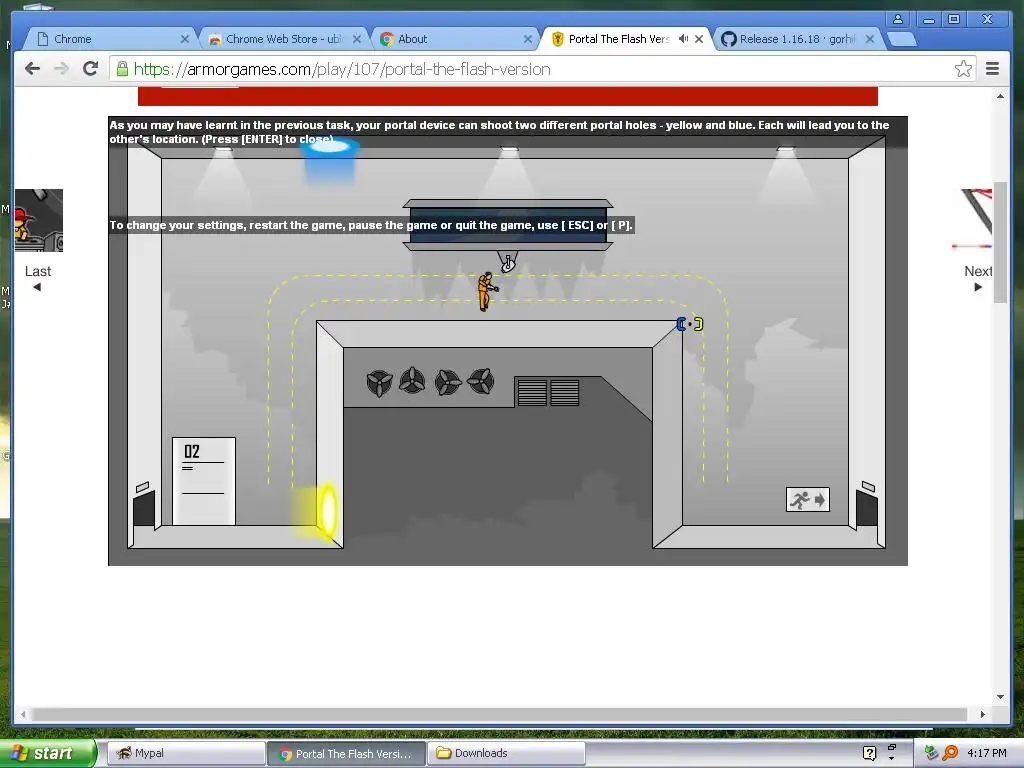Open the Chrome hamburger menu
The image size is (1024, 768).
pyautogui.click(x=992, y=69)
